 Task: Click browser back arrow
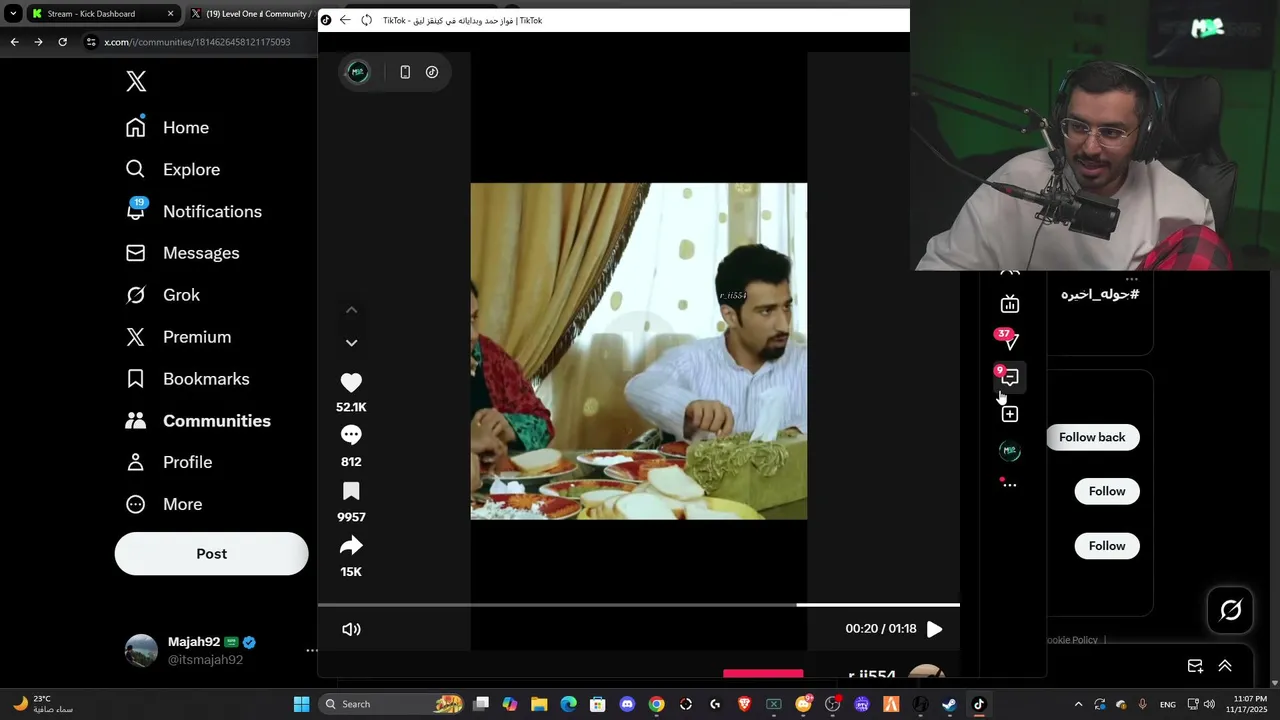point(14,42)
